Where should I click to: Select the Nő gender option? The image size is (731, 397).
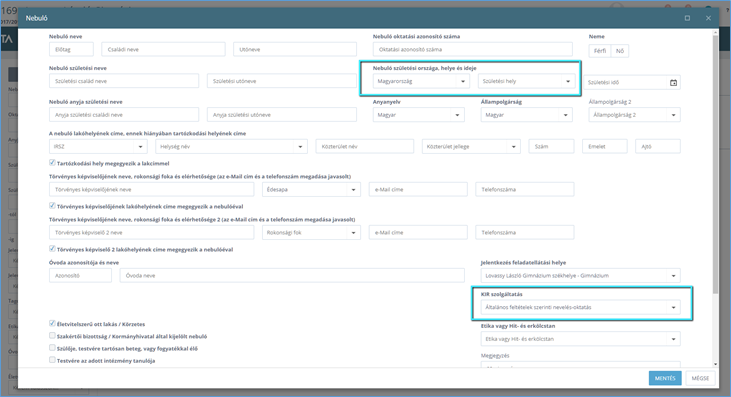pyautogui.click(x=620, y=51)
